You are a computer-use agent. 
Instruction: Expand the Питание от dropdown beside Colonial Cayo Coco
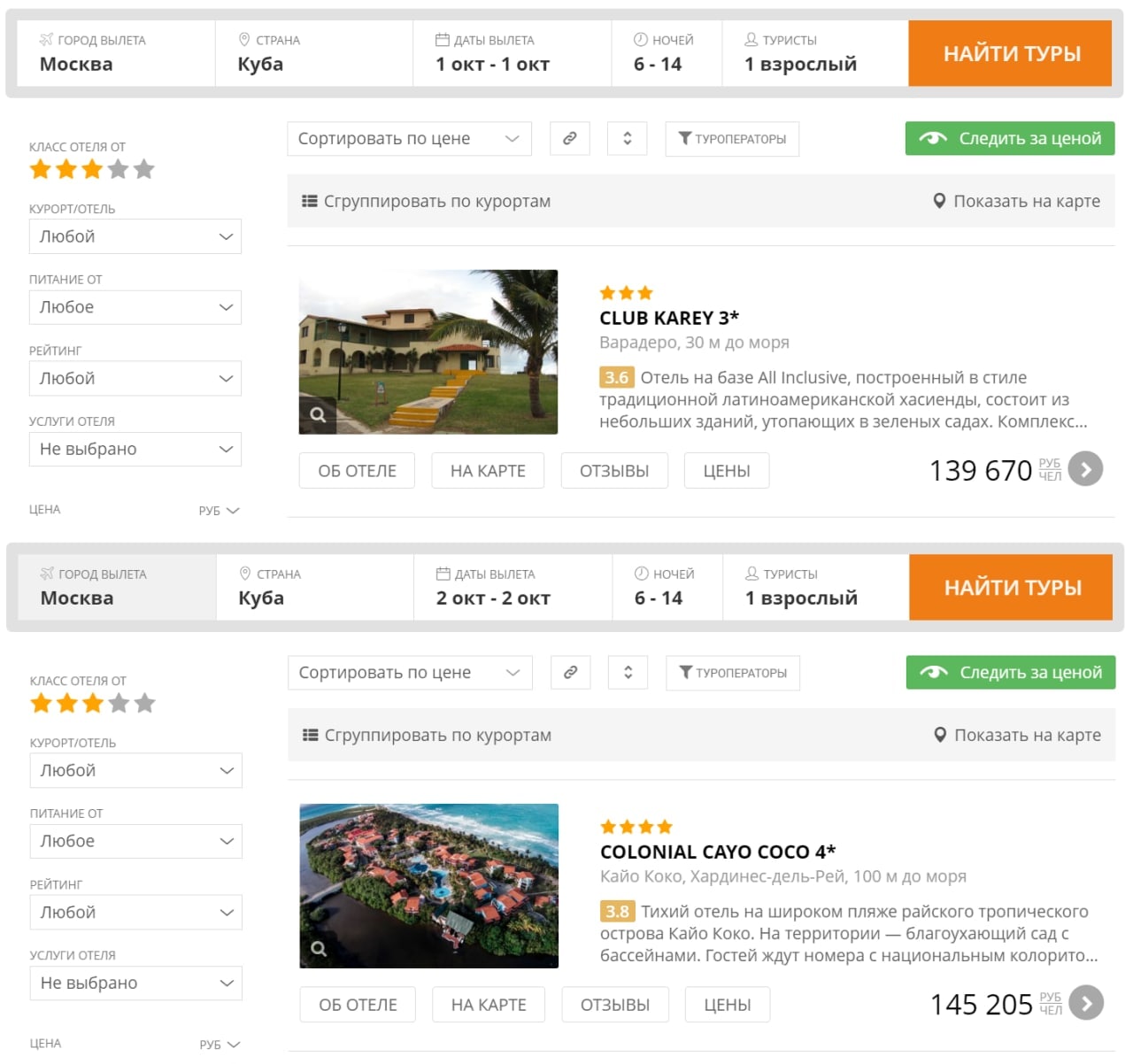coord(135,841)
